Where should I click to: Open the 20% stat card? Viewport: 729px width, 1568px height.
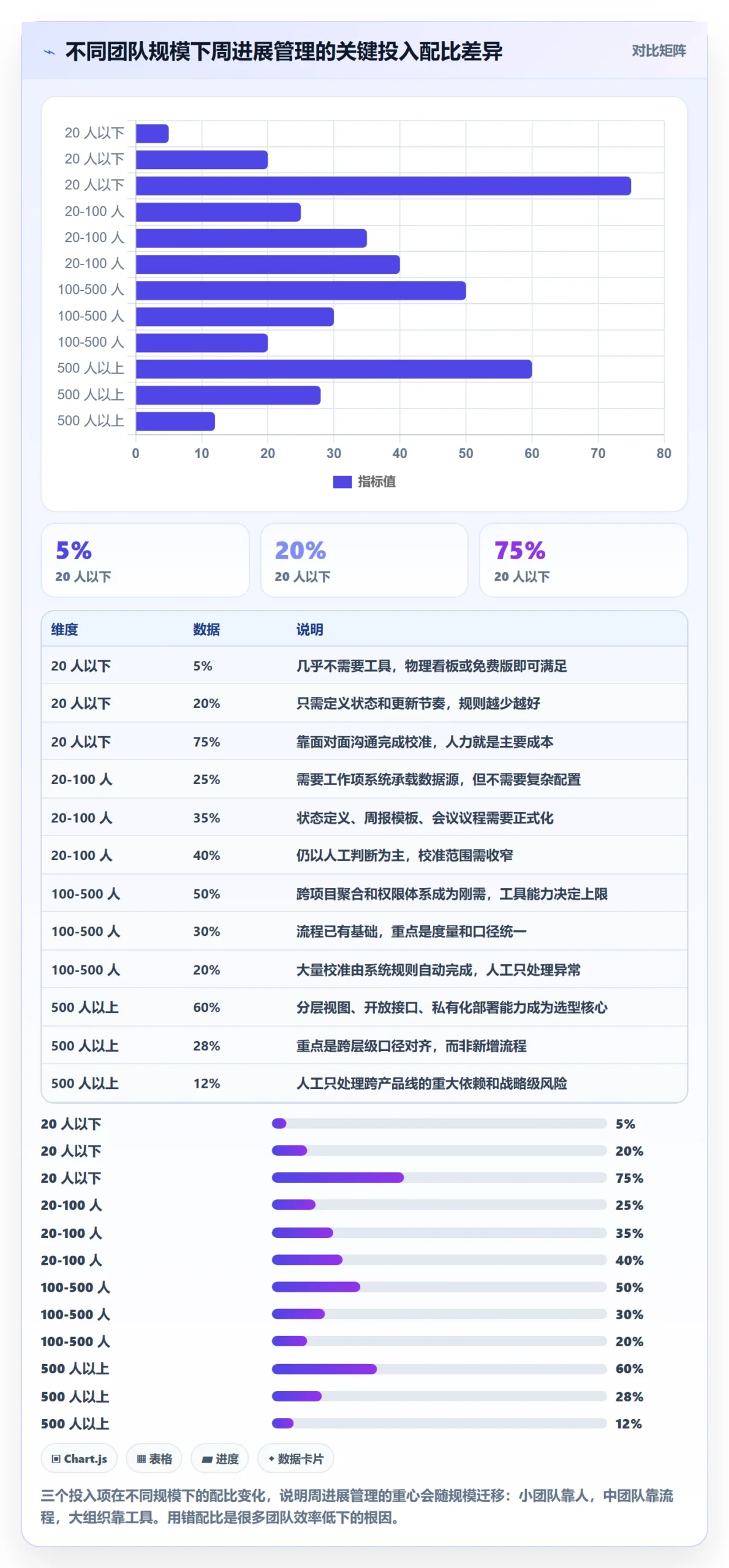click(x=364, y=560)
